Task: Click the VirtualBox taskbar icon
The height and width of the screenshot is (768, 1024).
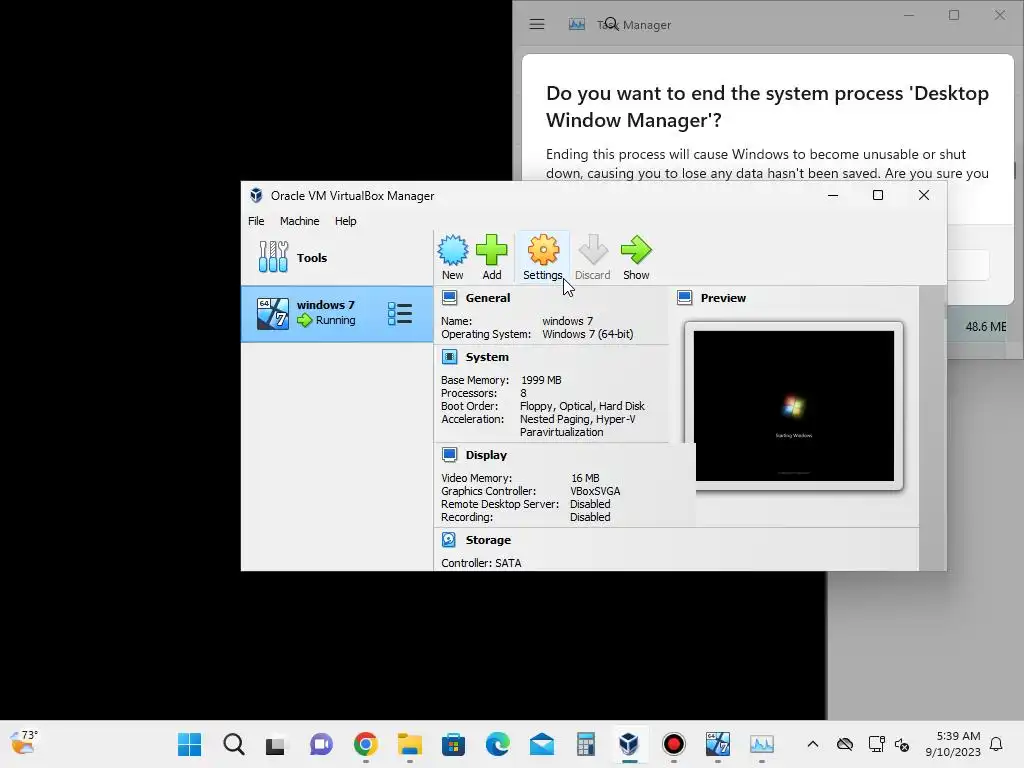Action: pos(629,744)
